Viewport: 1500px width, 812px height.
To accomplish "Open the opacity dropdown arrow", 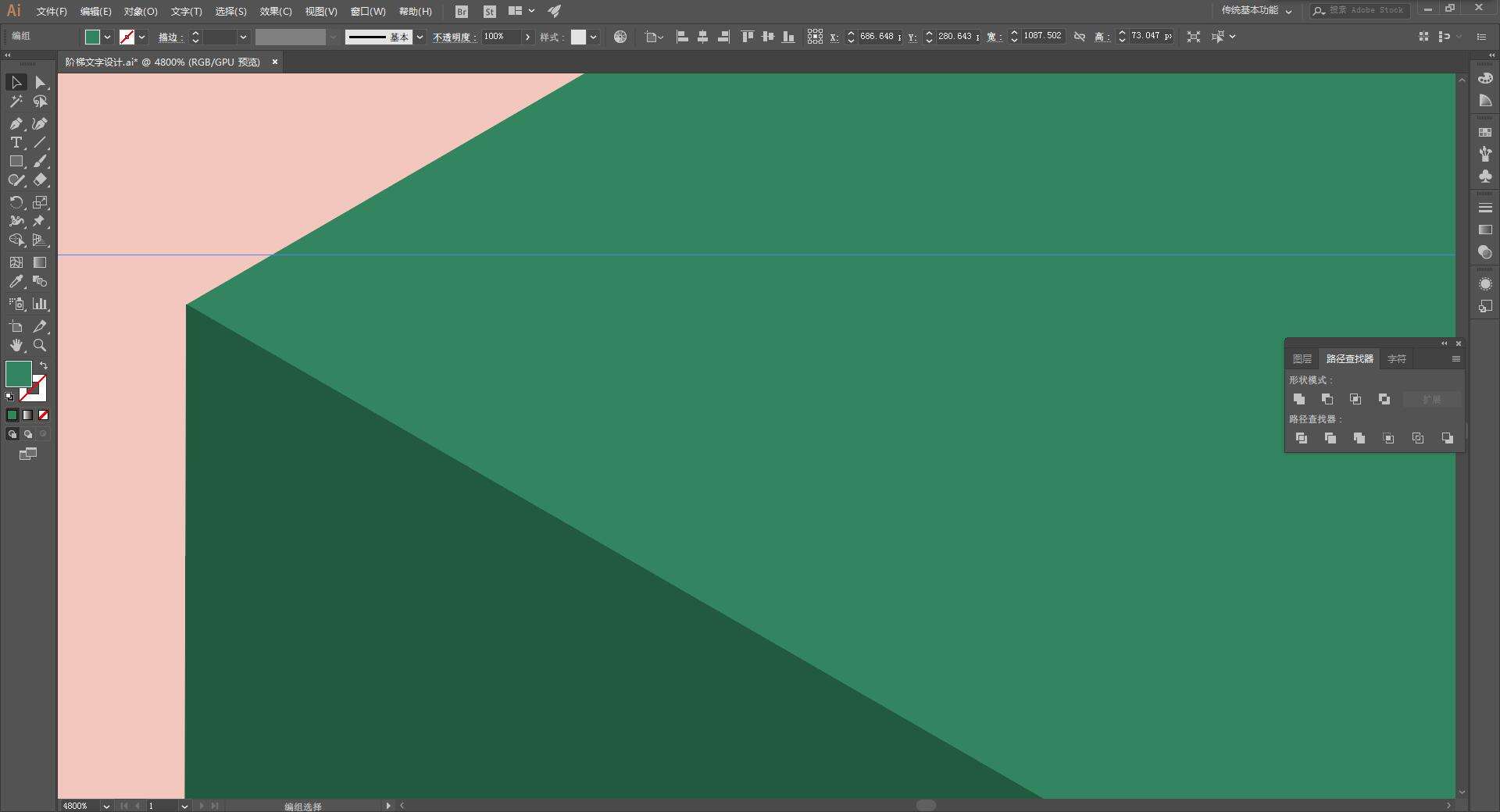I will point(527,37).
